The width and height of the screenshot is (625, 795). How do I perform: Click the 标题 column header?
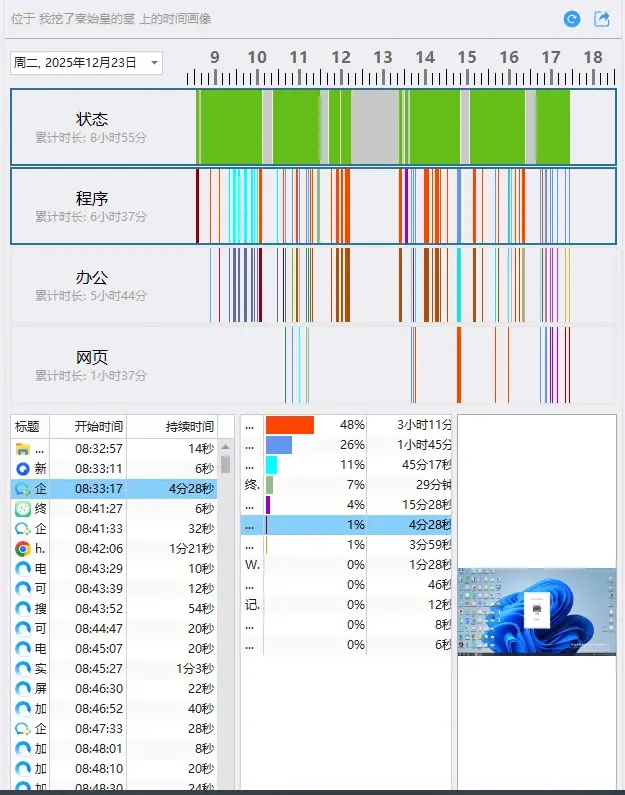(30, 426)
